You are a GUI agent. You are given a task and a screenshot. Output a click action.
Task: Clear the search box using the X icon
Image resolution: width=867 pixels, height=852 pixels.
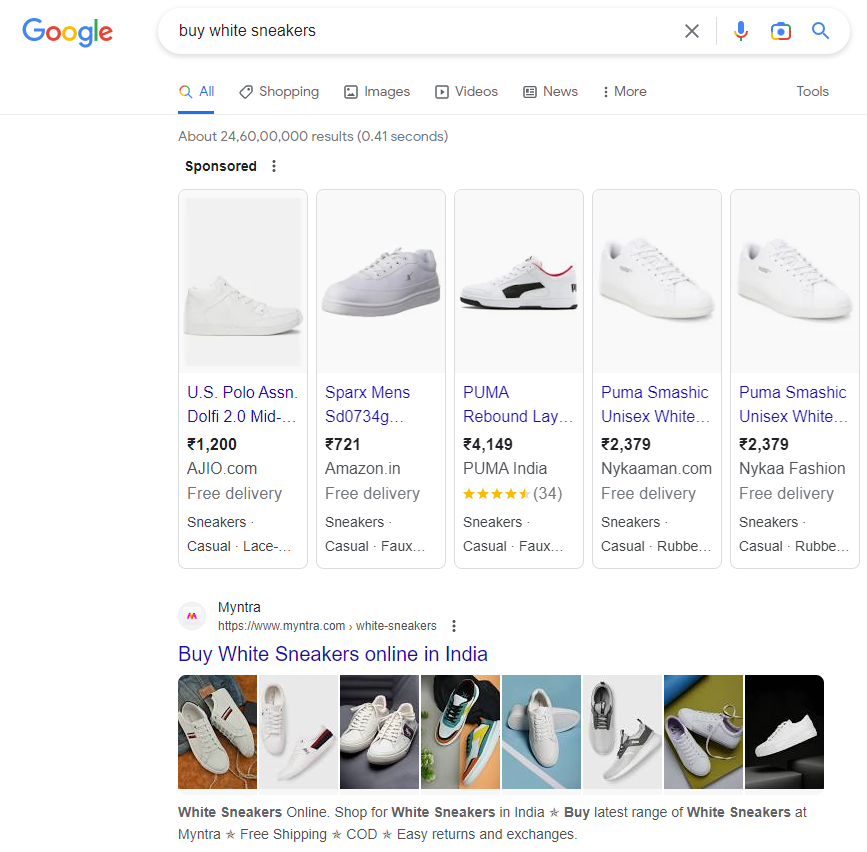(x=692, y=31)
